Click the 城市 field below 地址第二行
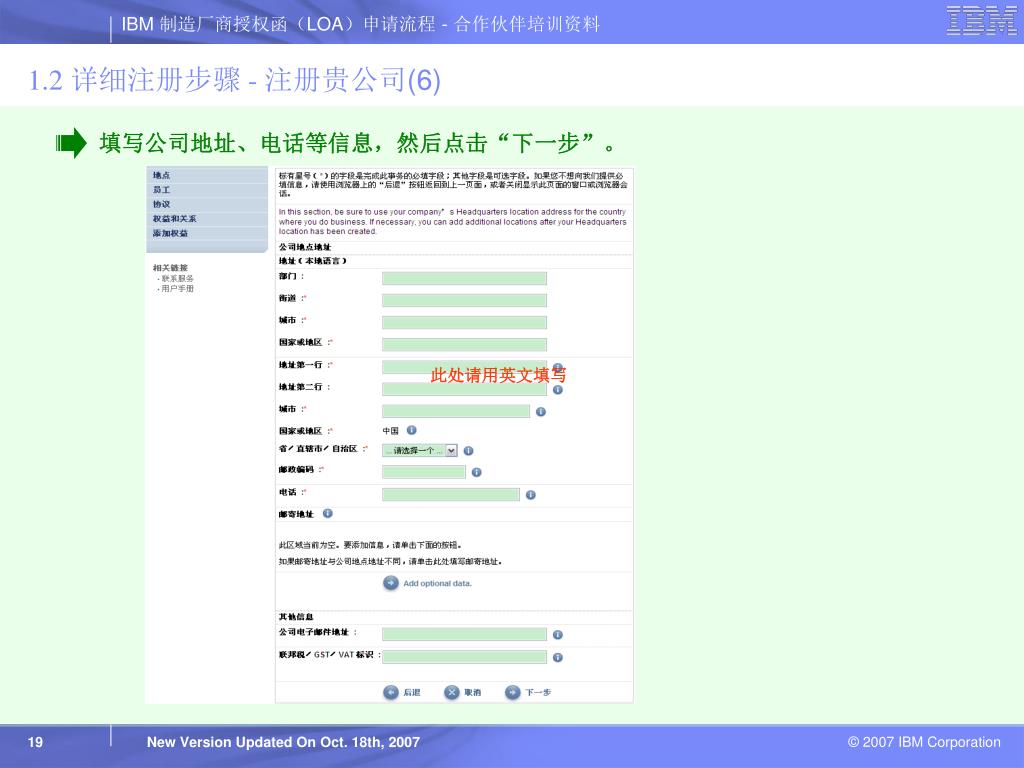This screenshot has width=1024, height=768. click(x=456, y=411)
